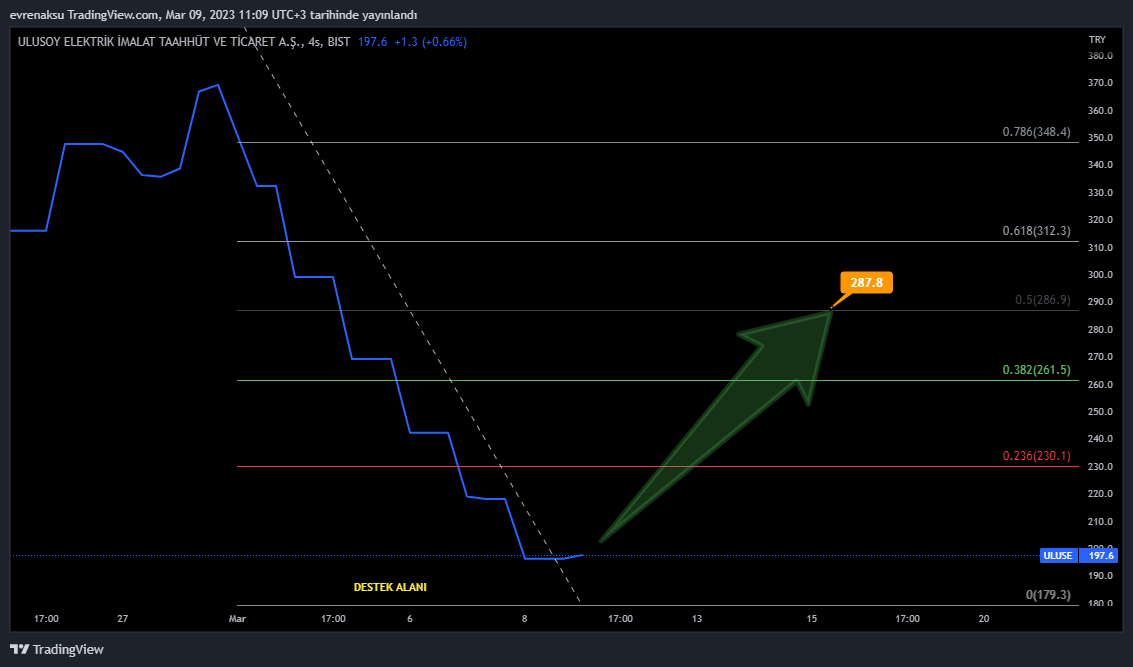Select the 0.5(286.9) Fibonacci label
Viewport: 1133px width, 667px height.
click(1043, 300)
